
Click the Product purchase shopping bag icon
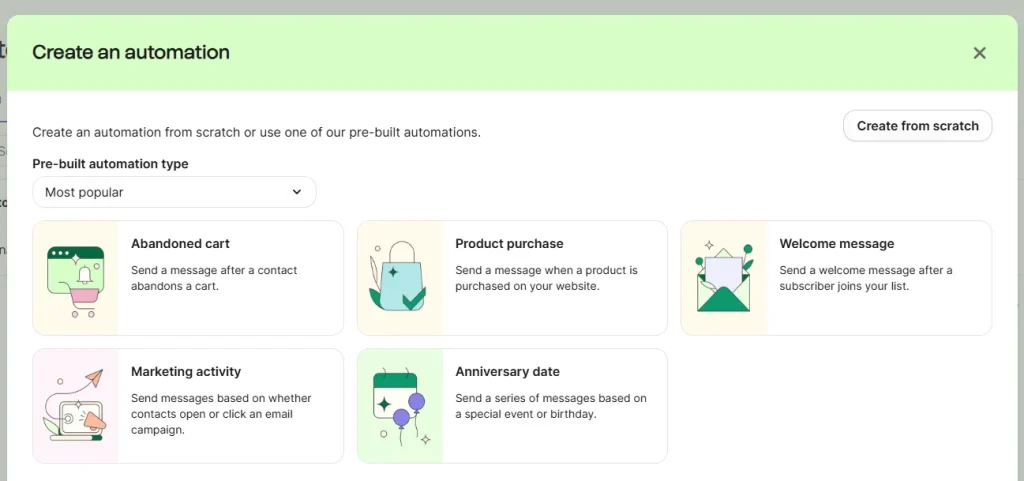click(399, 278)
